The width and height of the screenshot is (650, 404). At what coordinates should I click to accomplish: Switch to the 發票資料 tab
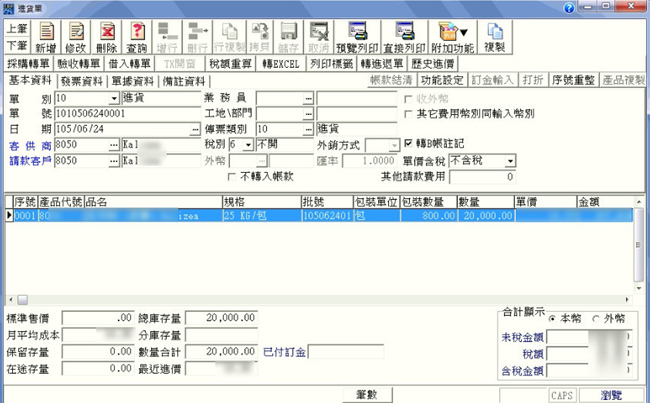(82, 81)
